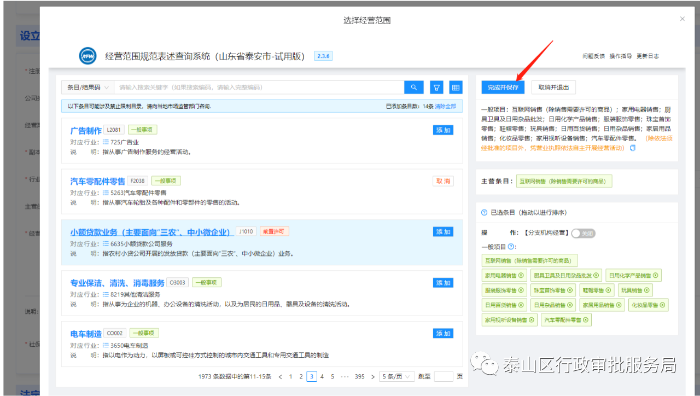700x396 pixels.
Task: Open 专业保洁、清洗、消毒服务 title link
Action: point(117,283)
